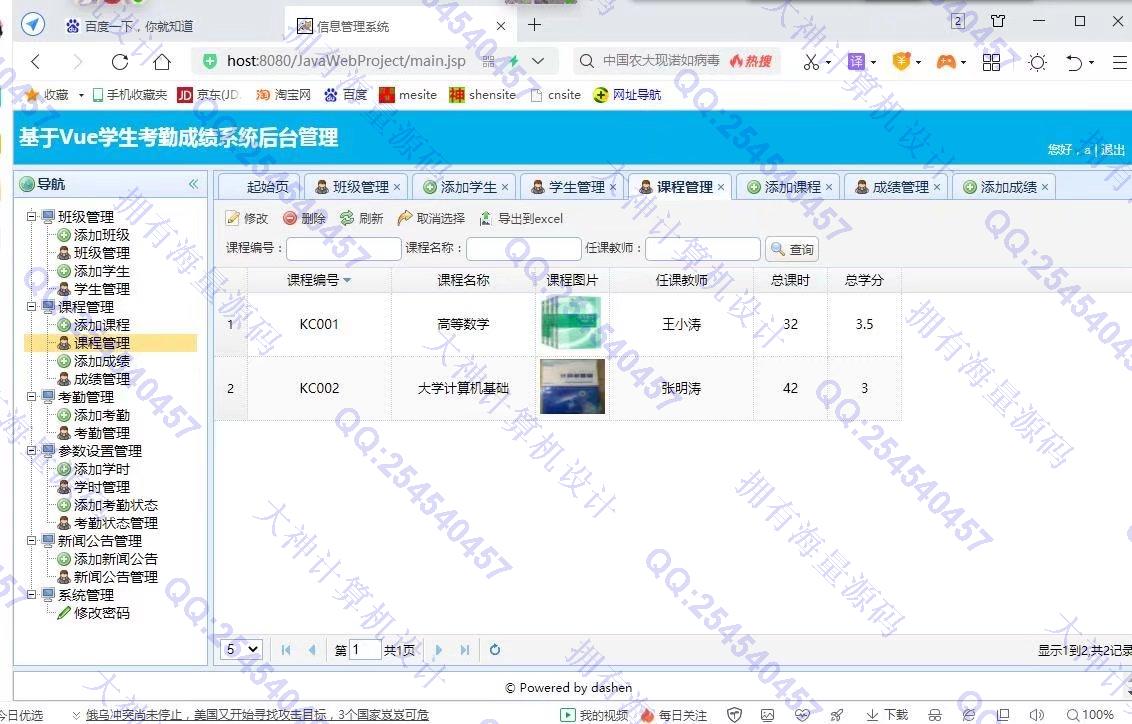Click the 修改 edit pencil icon
The height and width of the screenshot is (724, 1132).
point(233,218)
